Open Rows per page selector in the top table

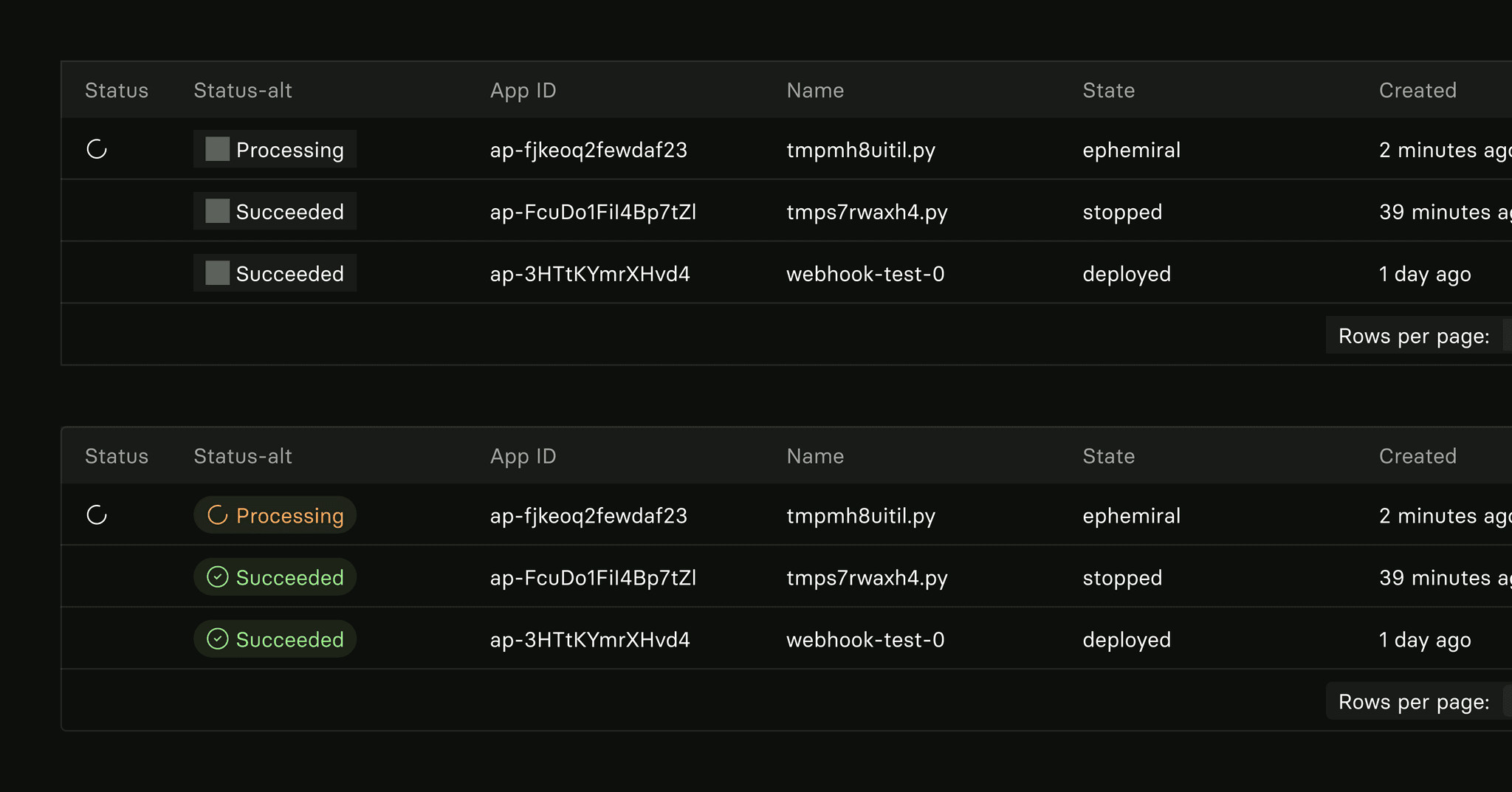coord(1418,336)
